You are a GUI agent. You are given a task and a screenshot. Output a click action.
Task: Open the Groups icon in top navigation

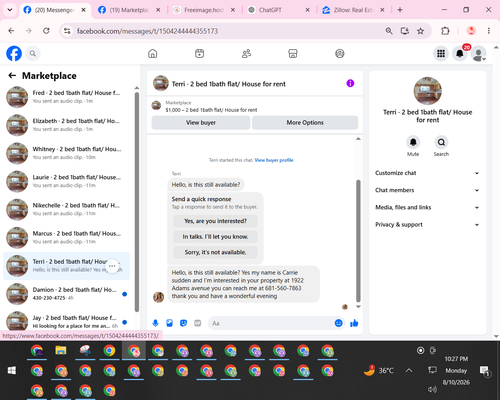coord(340,53)
